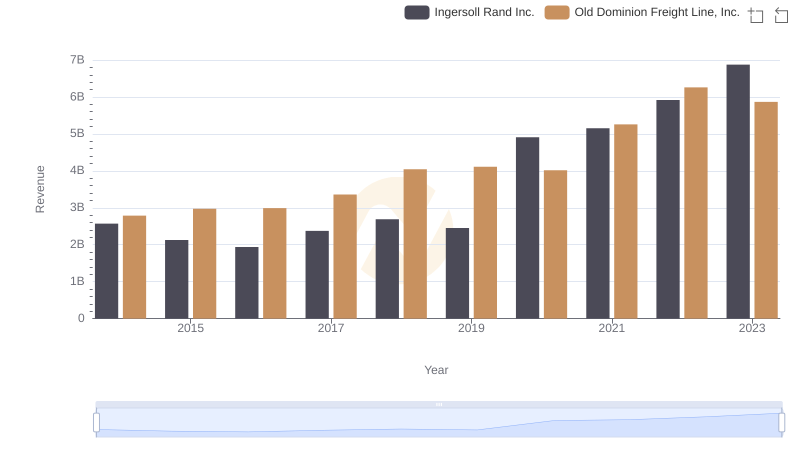Click the Old Dominion 2021 bar
This screenshot has height=461, width=800.
[626, 221]
